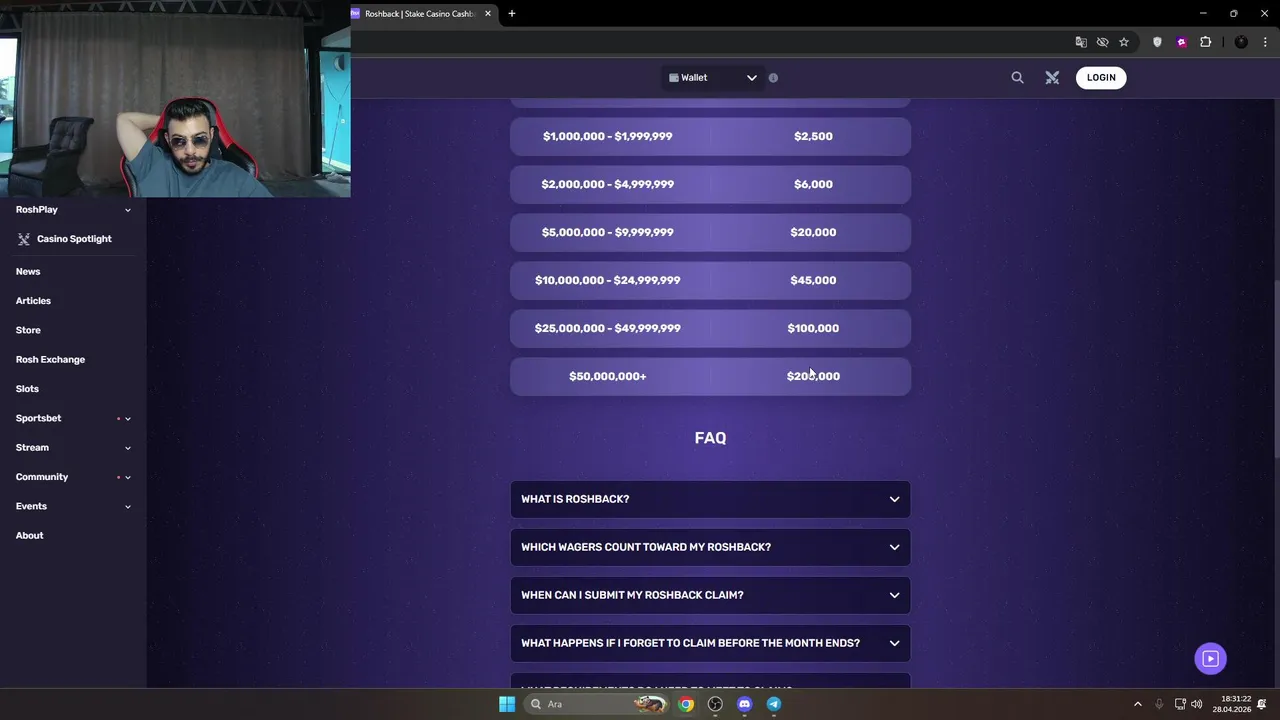Open the volume tray icon
This screenshot has height=720, width=1280.
point(1197,704)
